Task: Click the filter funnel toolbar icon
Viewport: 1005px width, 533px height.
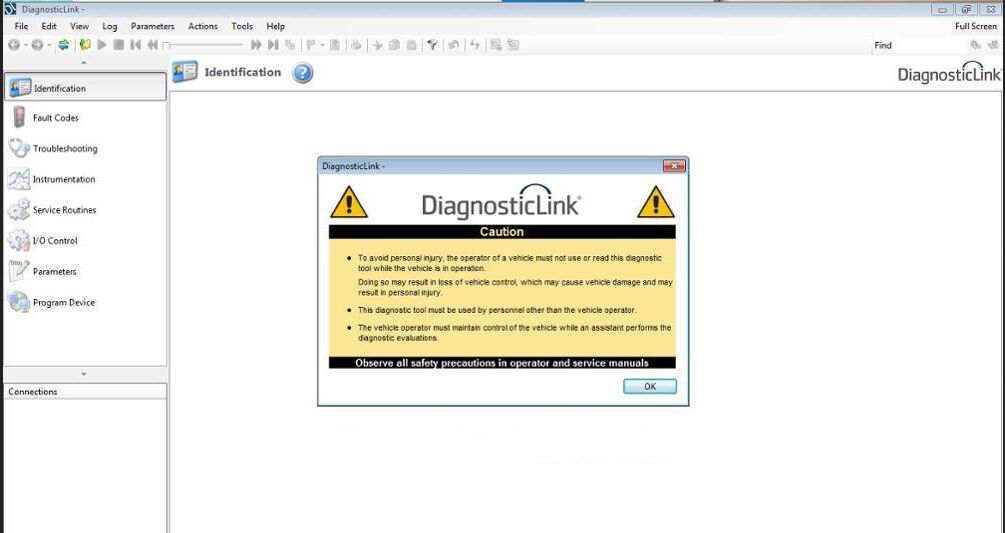Action: coord(433,45)
